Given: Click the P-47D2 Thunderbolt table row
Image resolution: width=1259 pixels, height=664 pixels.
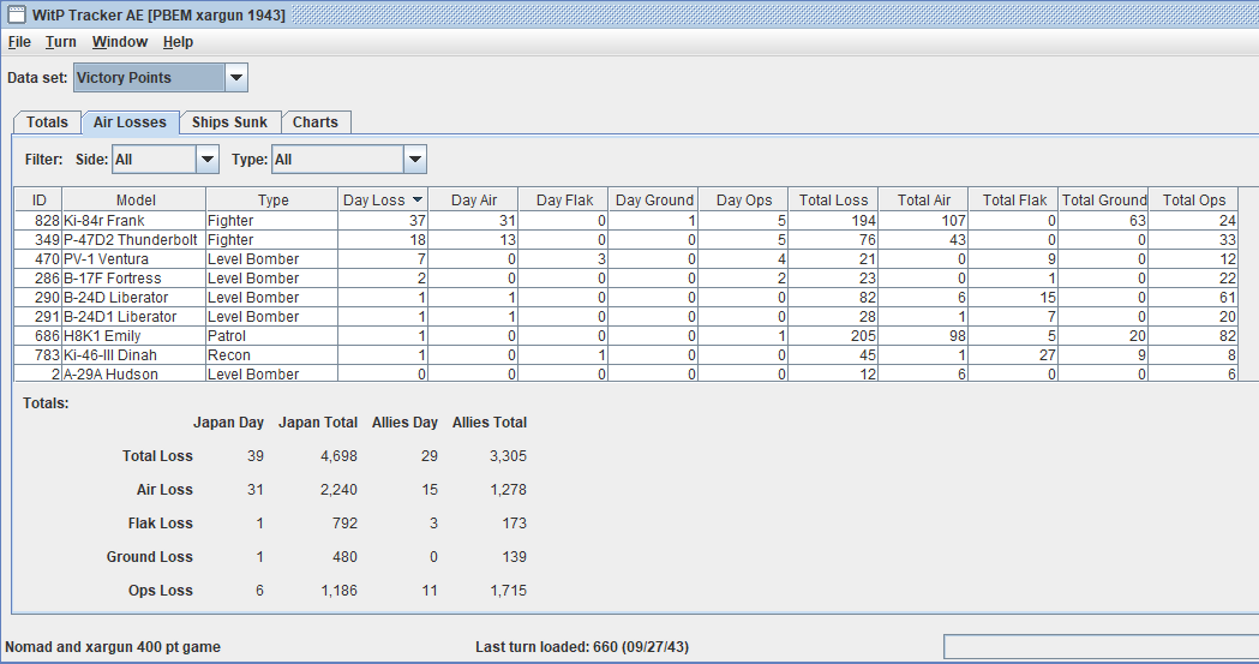Looking at the screenshot, I should pos(130,240).
